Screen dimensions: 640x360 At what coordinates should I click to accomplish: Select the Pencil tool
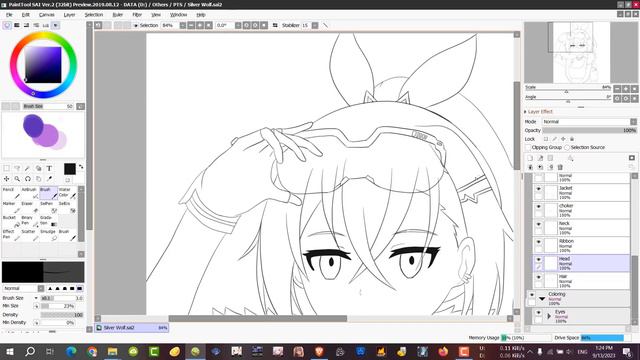11,193
